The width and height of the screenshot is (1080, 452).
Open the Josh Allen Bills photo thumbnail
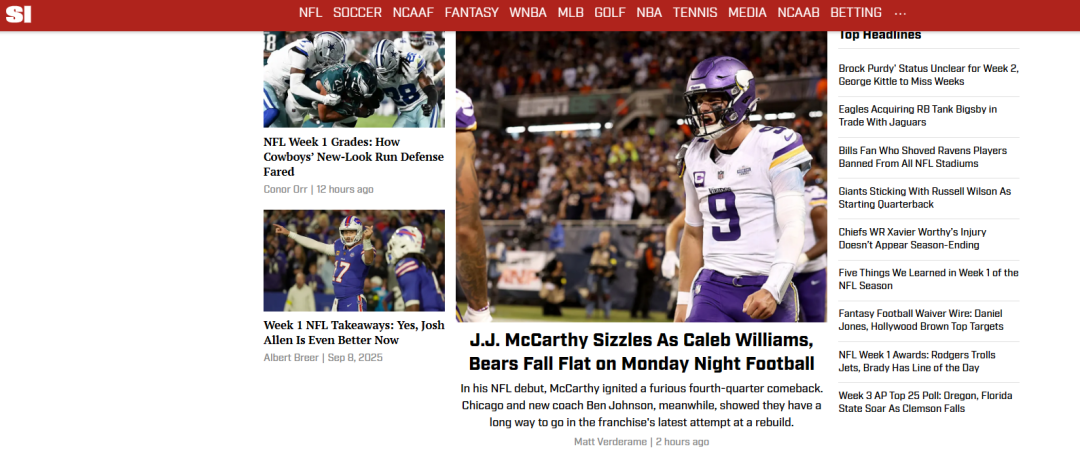354,260
